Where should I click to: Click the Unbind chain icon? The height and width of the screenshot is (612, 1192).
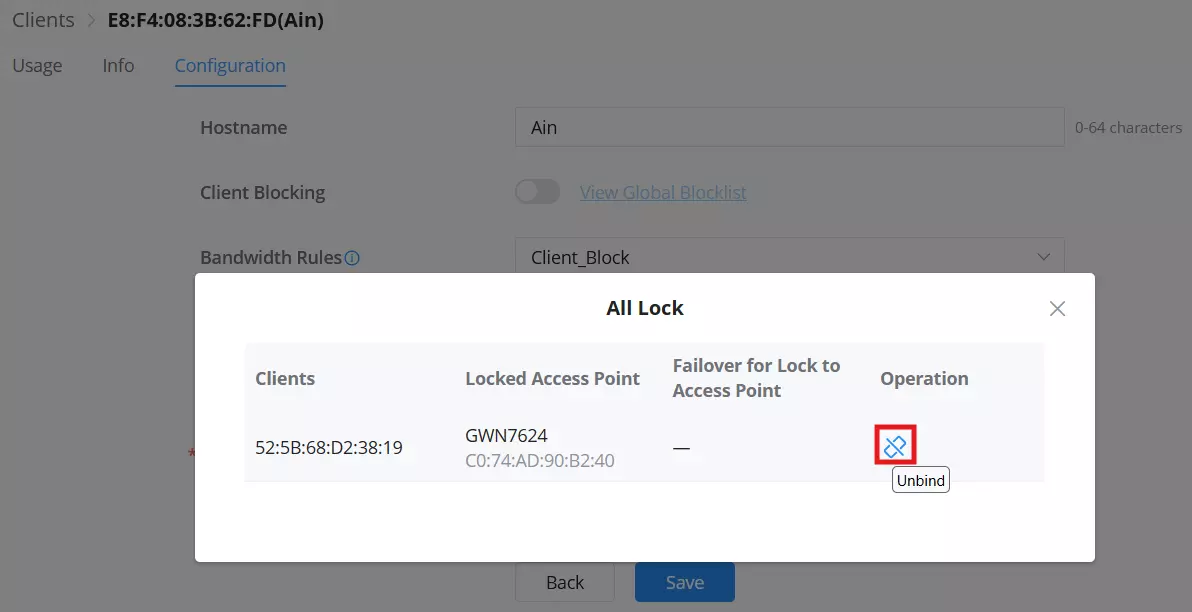(895, 446)
